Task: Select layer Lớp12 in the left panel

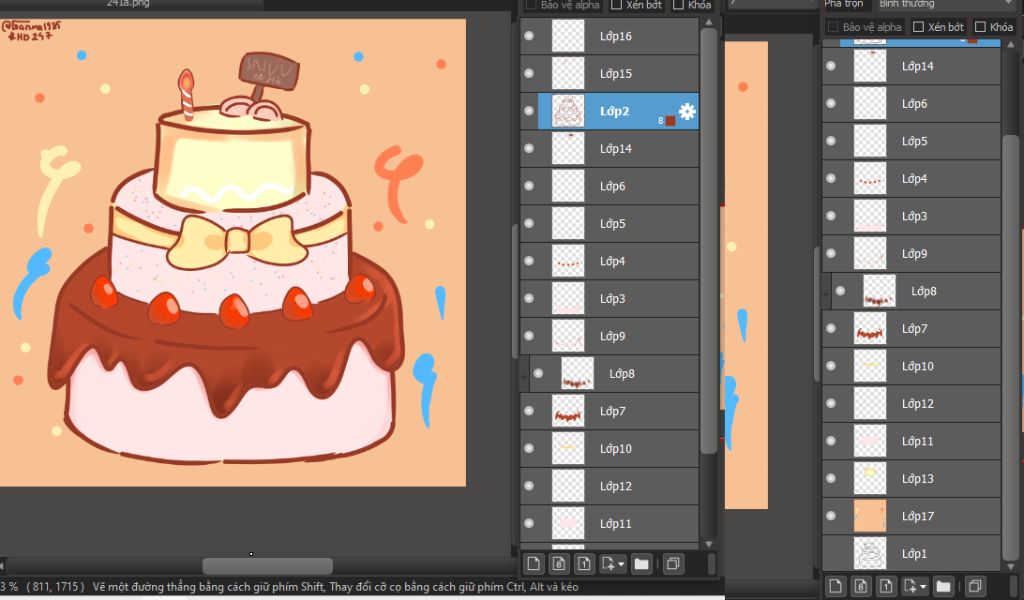Action: (609, 486)
